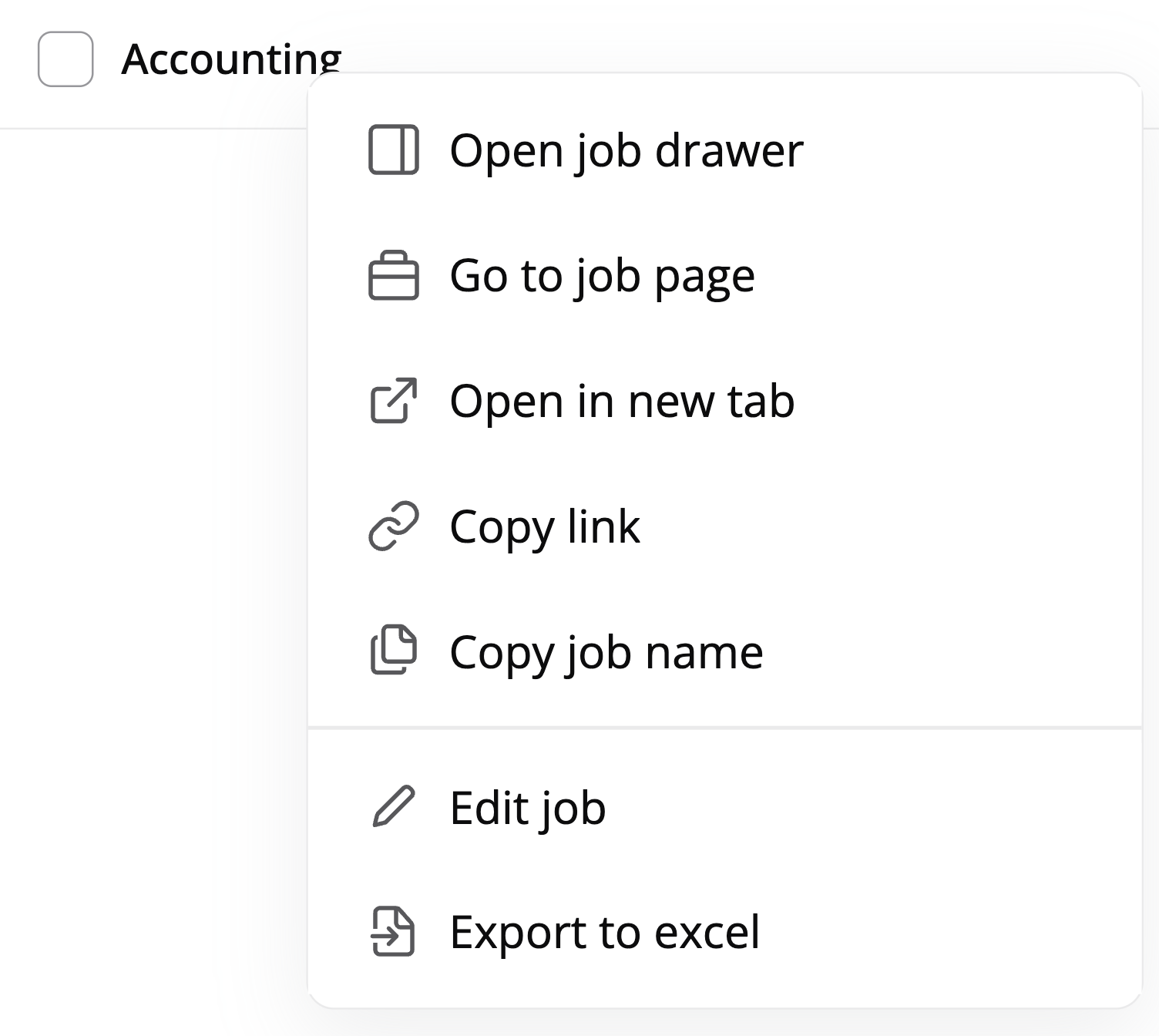1159x1036 pixels.
Task: Click the pencil edit icon
Action: (x=394, y=807)
